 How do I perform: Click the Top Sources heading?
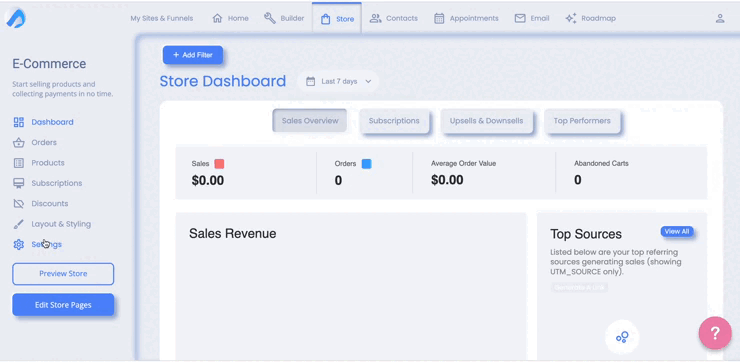coord(586,234)
